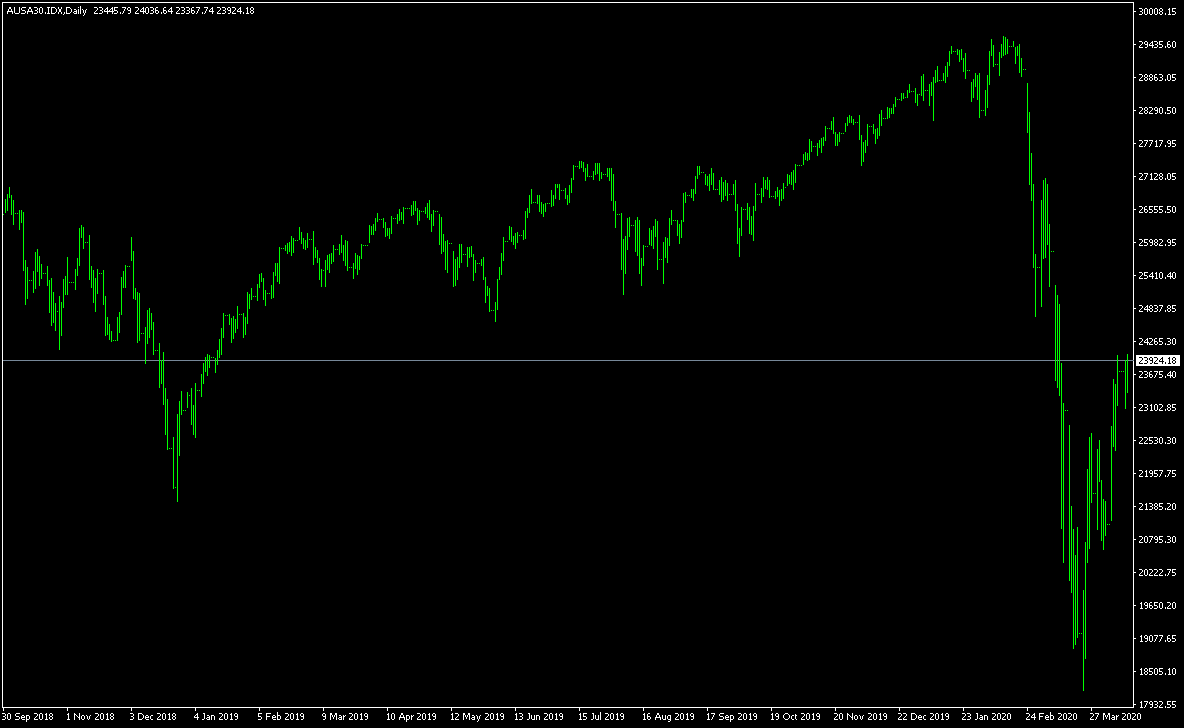Viewport: 1184px width, 728px height.
Task: Click the 27128.05 price axis label
Action: 1158,177
